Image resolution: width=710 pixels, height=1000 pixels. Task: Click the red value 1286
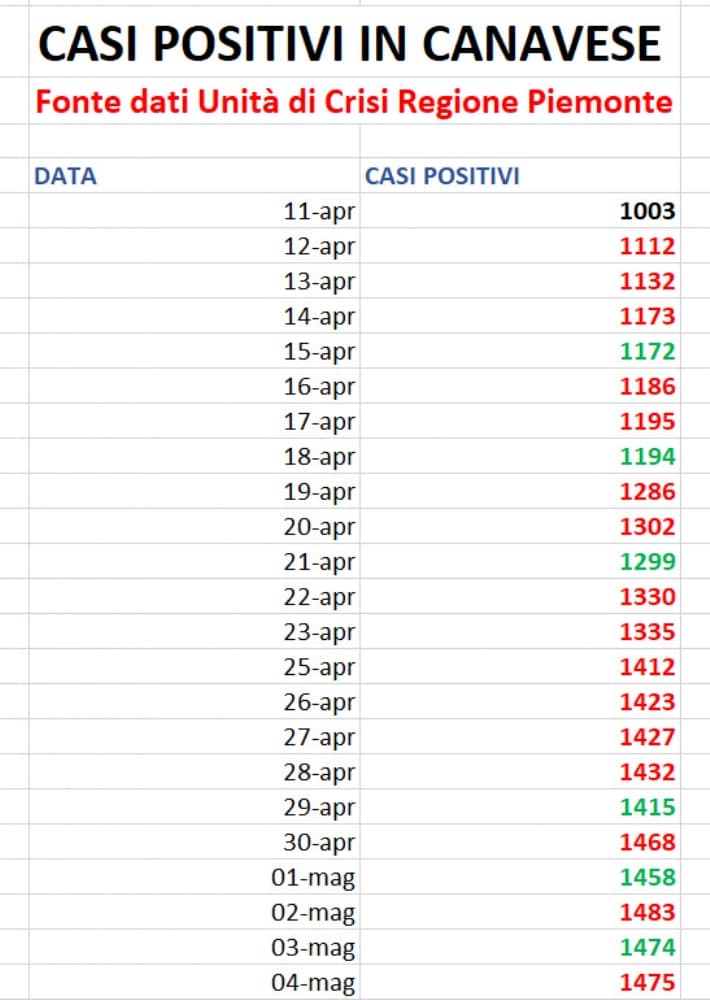(x=647, y=492)
